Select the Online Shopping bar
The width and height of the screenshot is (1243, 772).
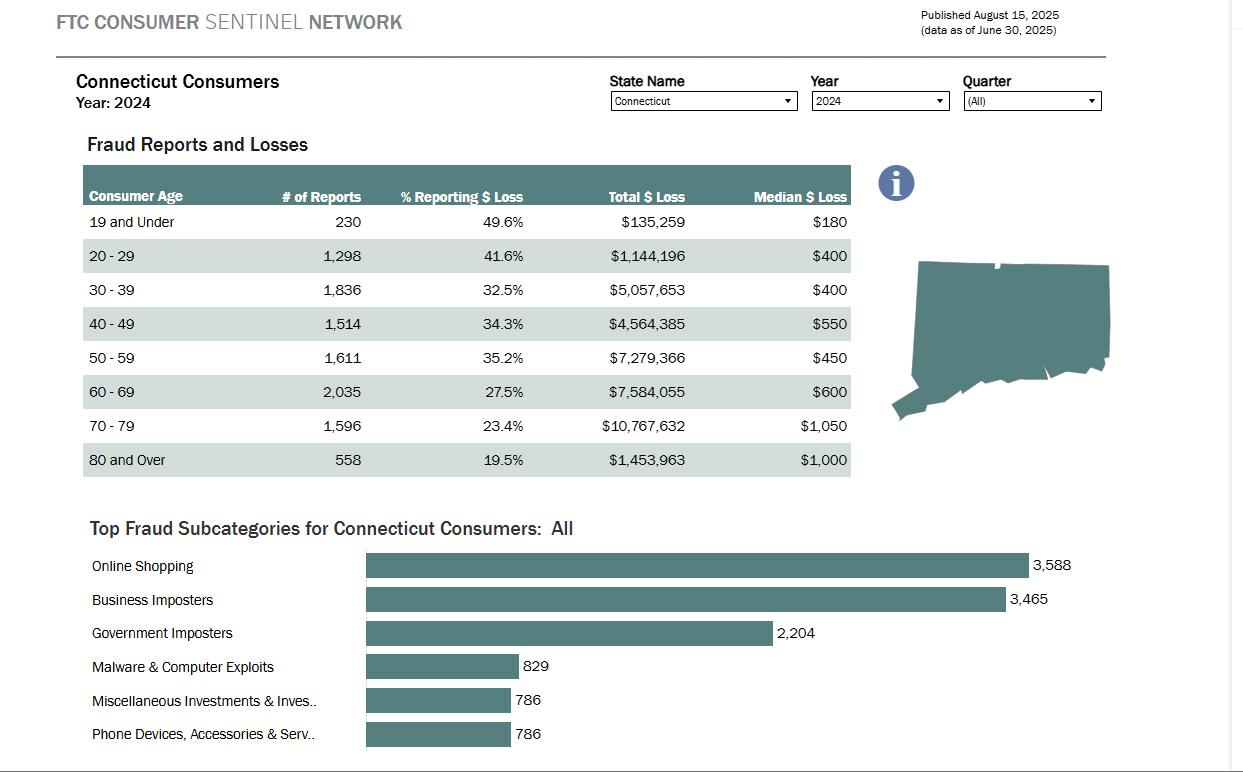pyautogui.click(x=697, y=566)
